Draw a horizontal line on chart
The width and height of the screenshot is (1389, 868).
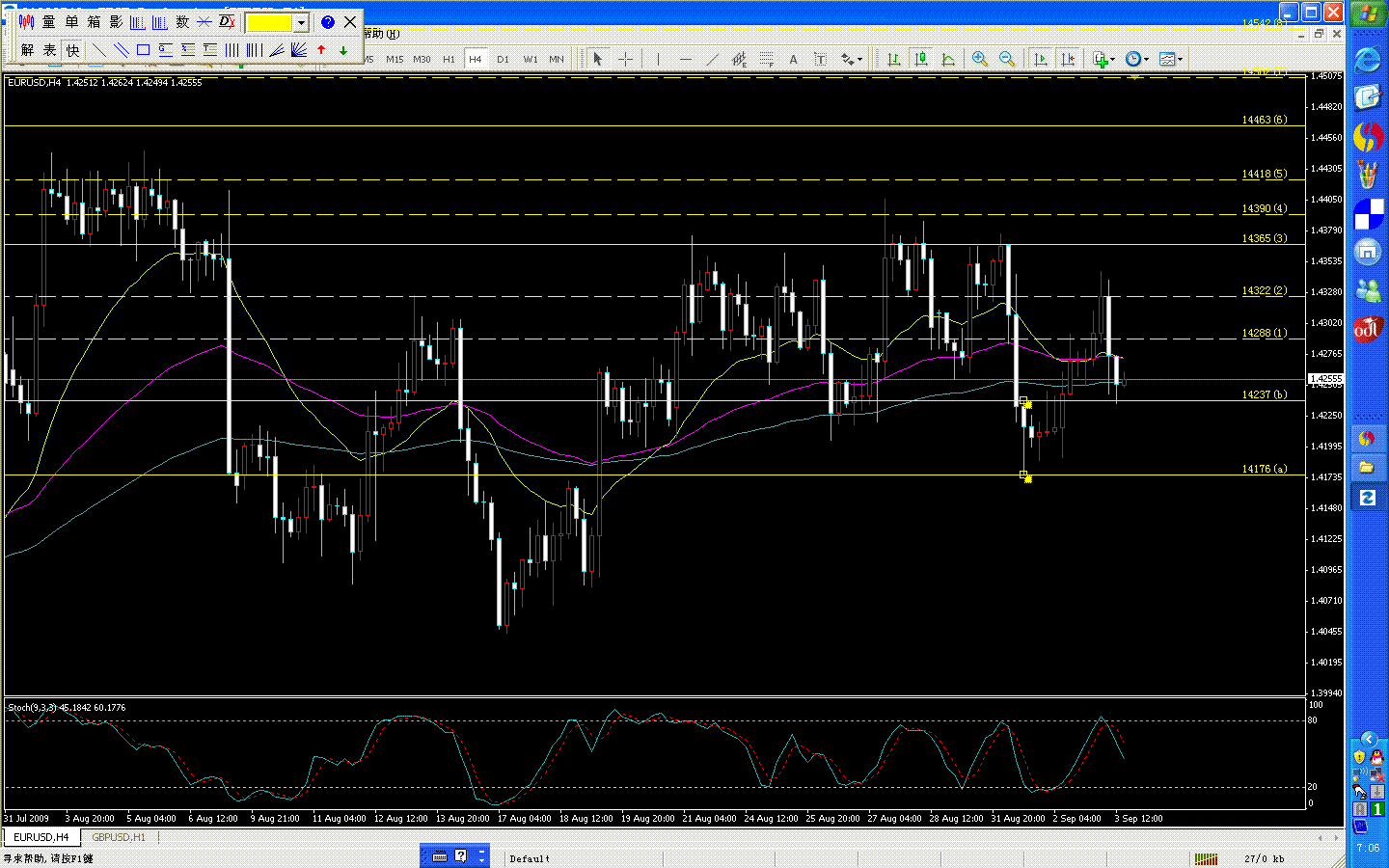[686, 60]
